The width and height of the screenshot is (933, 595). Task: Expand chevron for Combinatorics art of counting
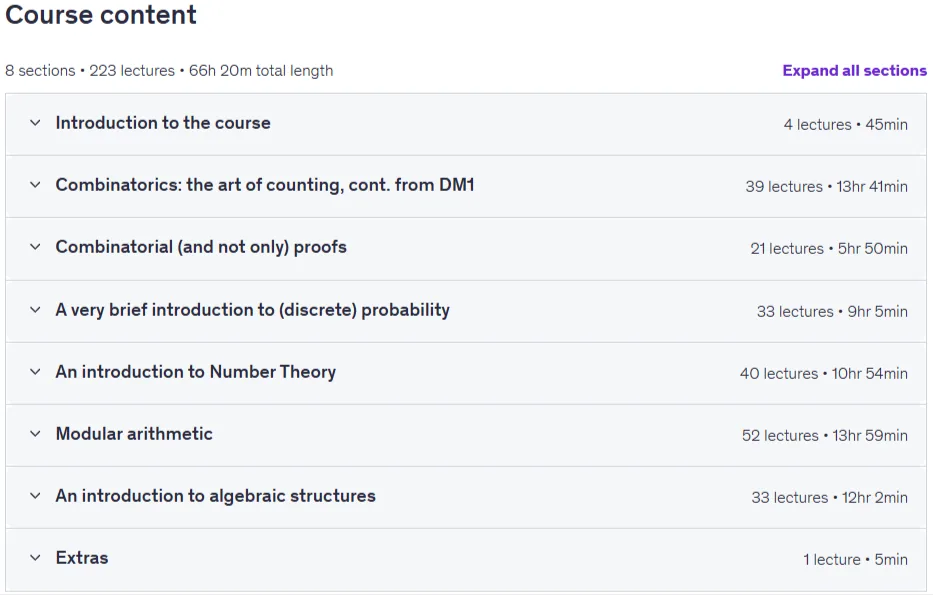tap(35, 185)
